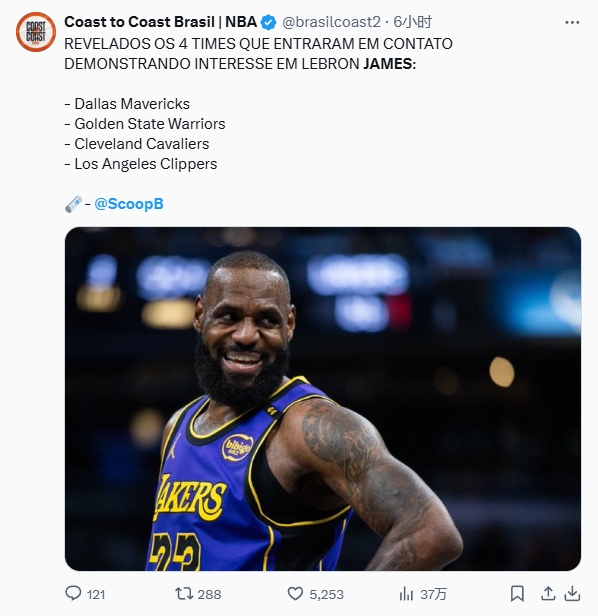The width and height of the screenshot is (598, 616).
Task: Open the @ScoopB mention link
Action: (129, 204)
